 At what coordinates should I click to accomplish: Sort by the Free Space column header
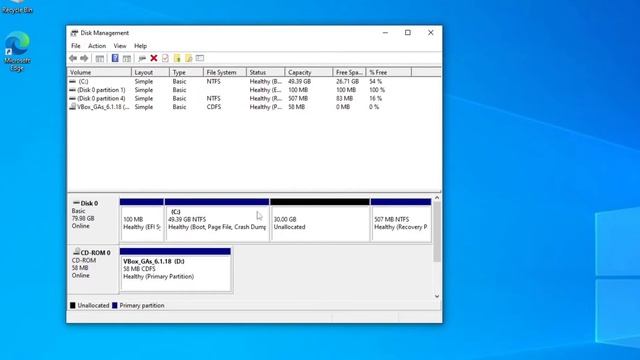[349, 72]
